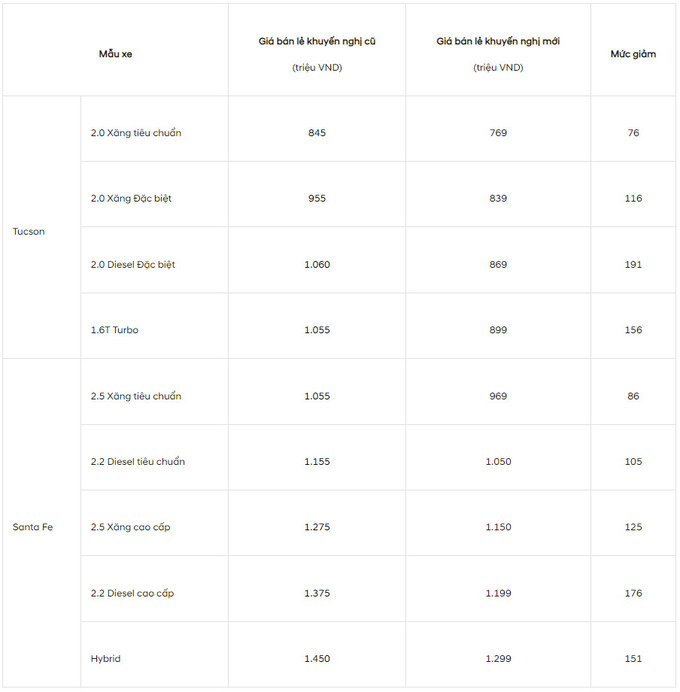Click the old price value 845
This screenshot has height=692, width=680.
coord(317,132)
